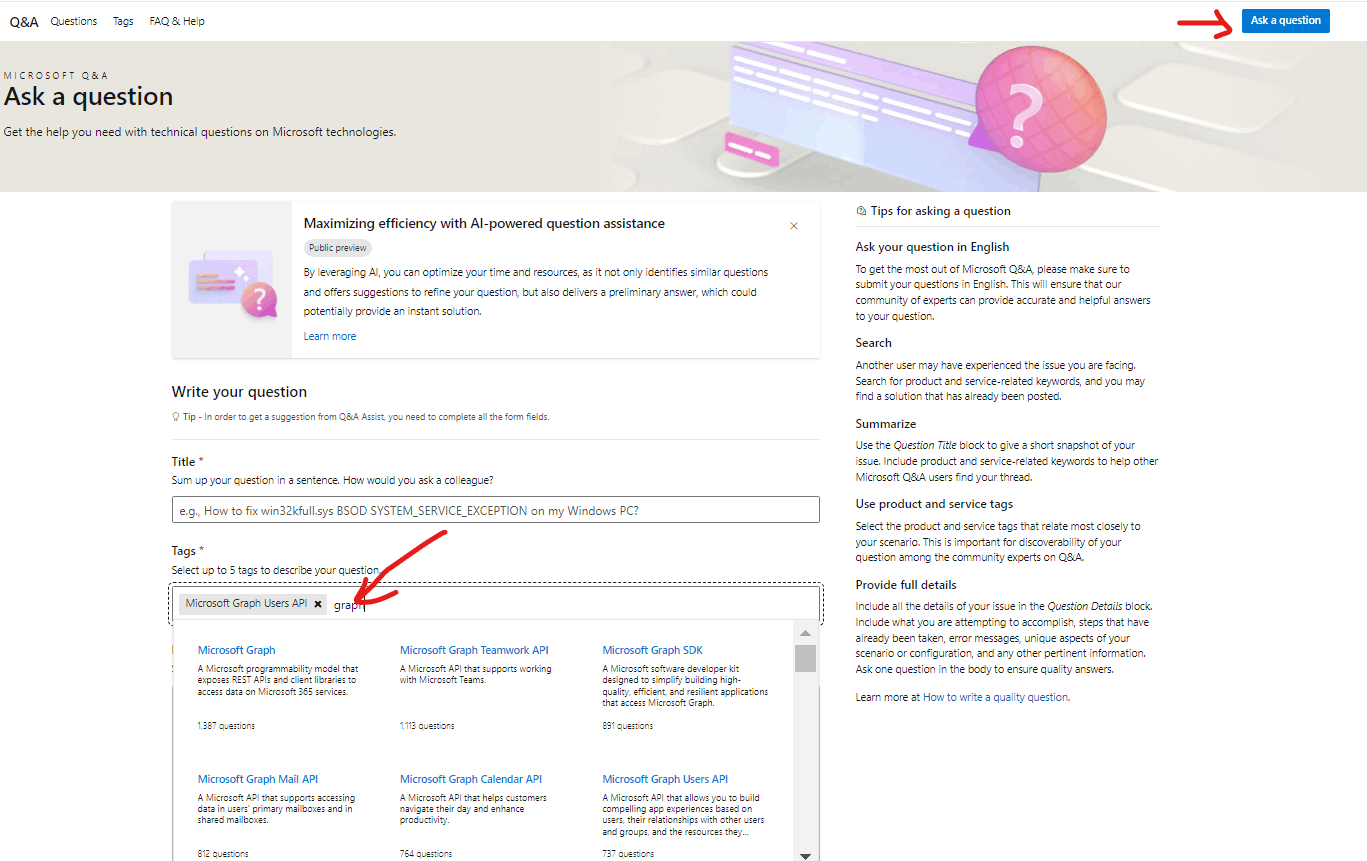Click the 'Search' tip heading
The height and width of the screenshot is (862, 1367).
pos(874,343)
